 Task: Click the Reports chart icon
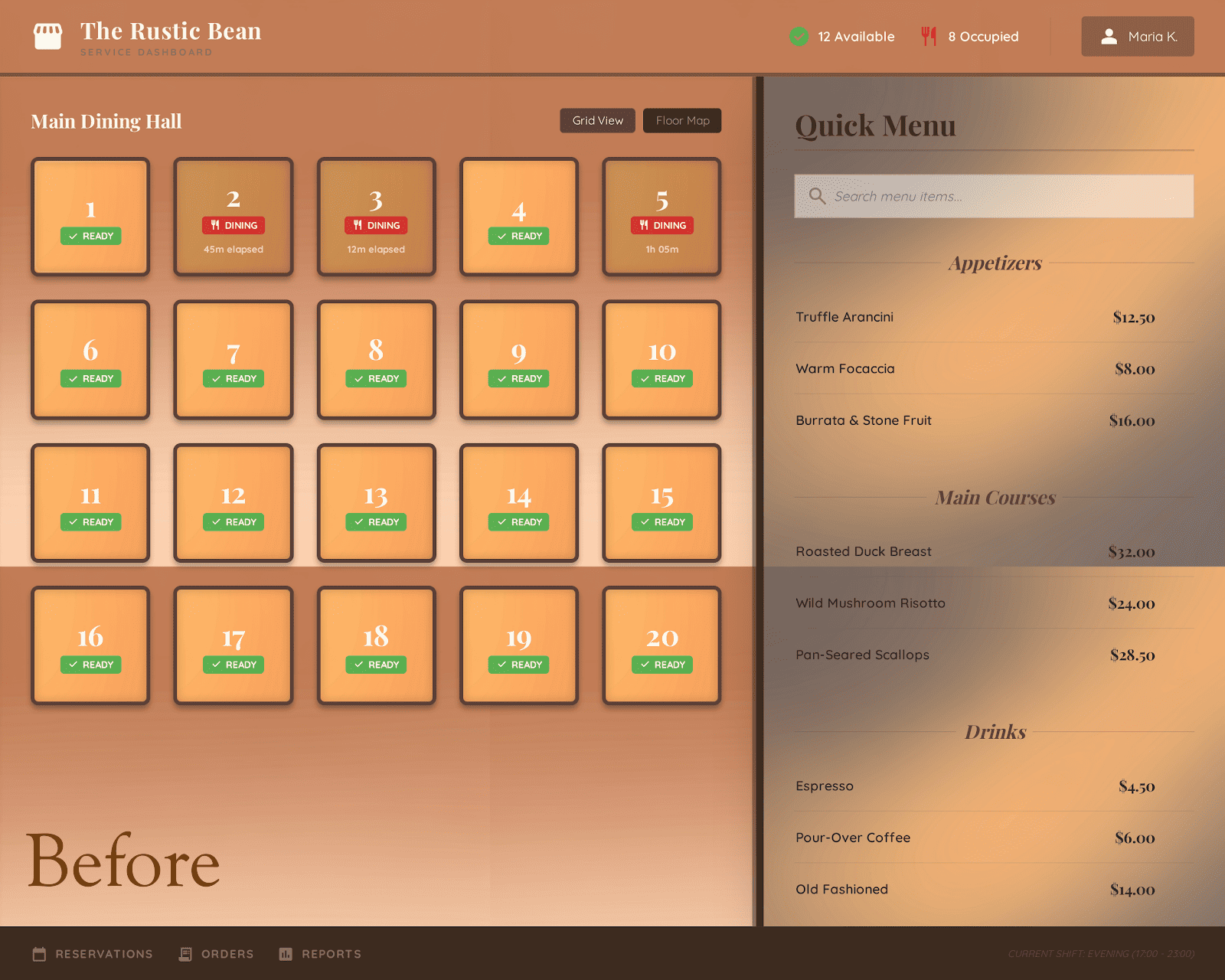(286, 954)
